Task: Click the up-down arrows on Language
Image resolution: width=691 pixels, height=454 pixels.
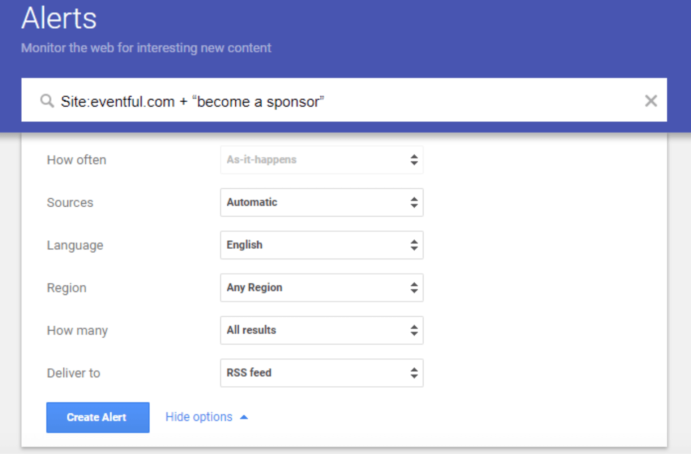Action: click(x=414, y=245)
